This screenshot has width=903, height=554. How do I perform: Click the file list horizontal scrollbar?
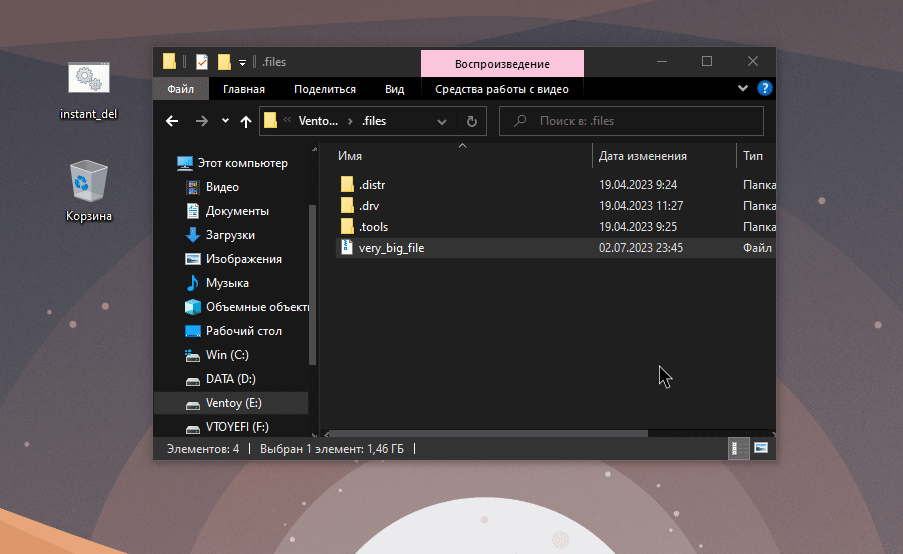click(488, 434)
